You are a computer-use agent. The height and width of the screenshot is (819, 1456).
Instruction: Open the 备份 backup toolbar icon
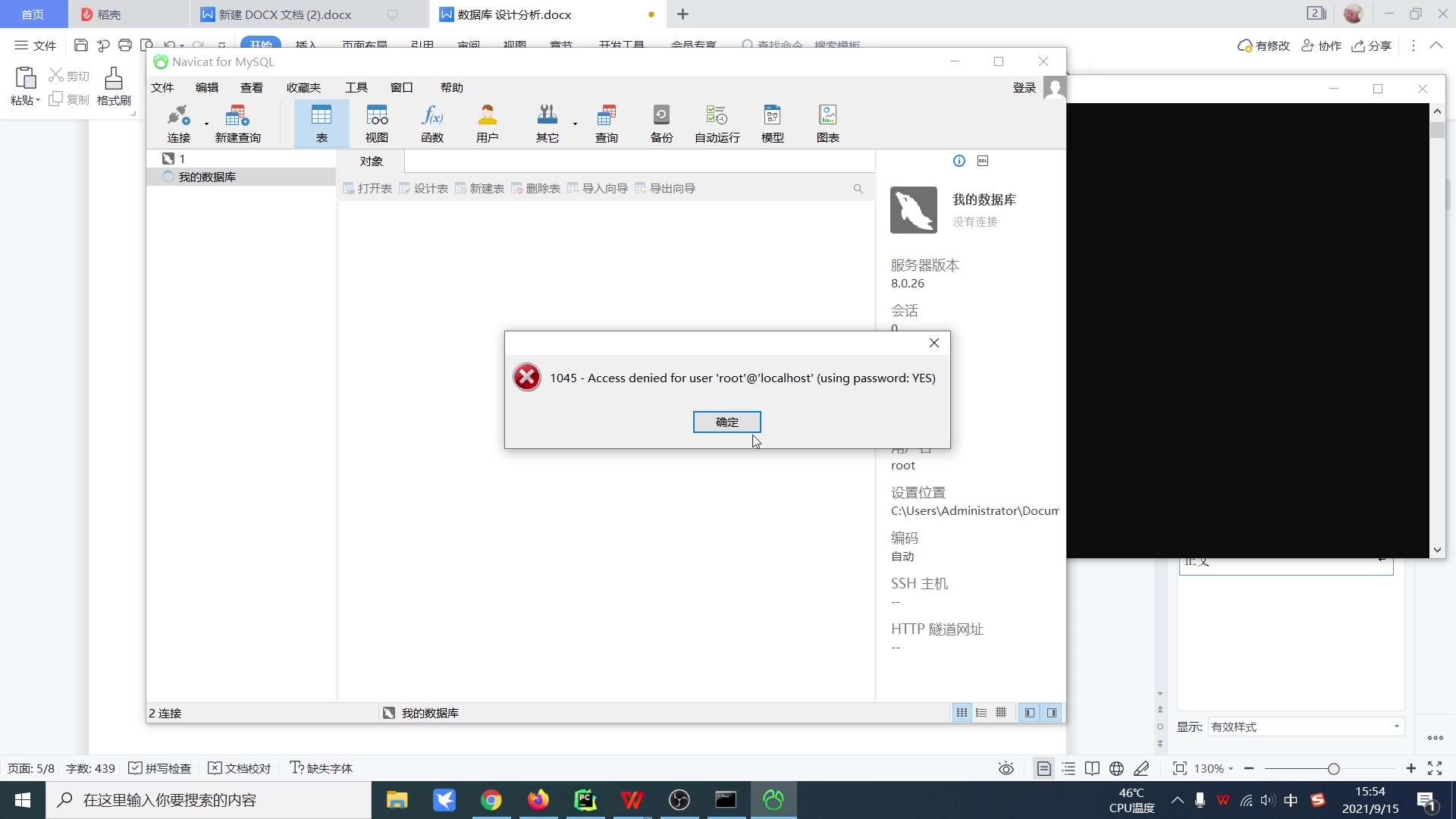coord(662,124)
